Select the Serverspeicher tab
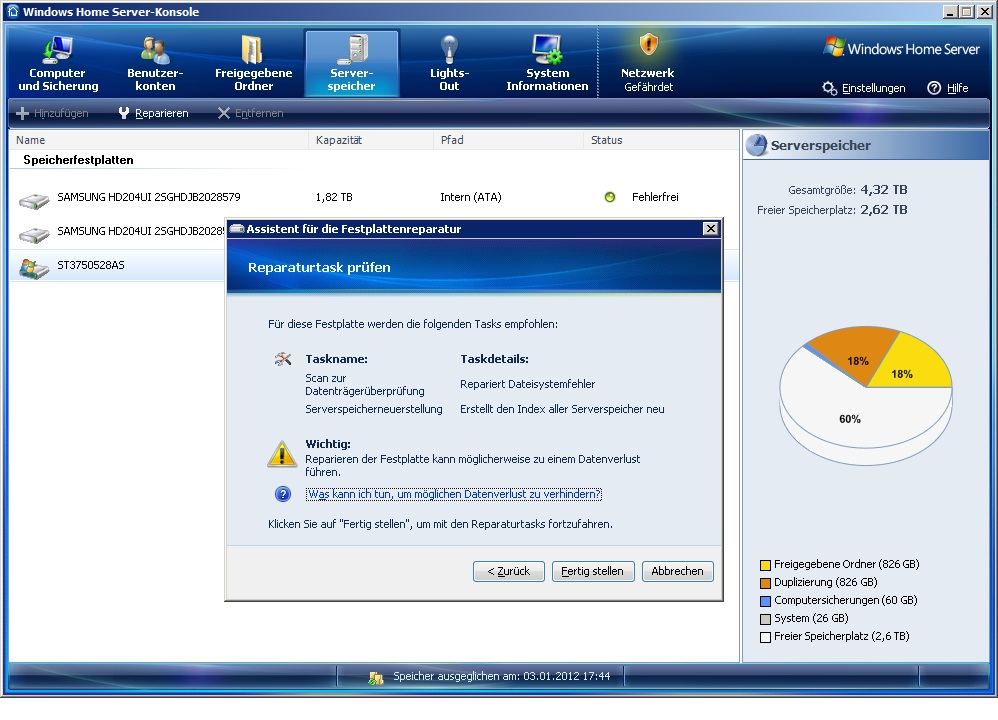This screenshot has width=998, height=720. (x=352, y=64)
